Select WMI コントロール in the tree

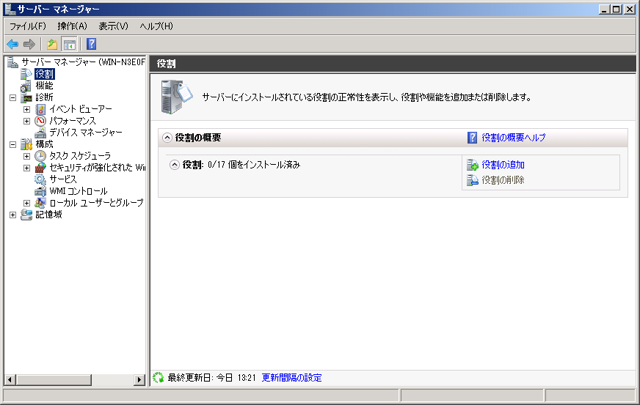tap(78, 191)
